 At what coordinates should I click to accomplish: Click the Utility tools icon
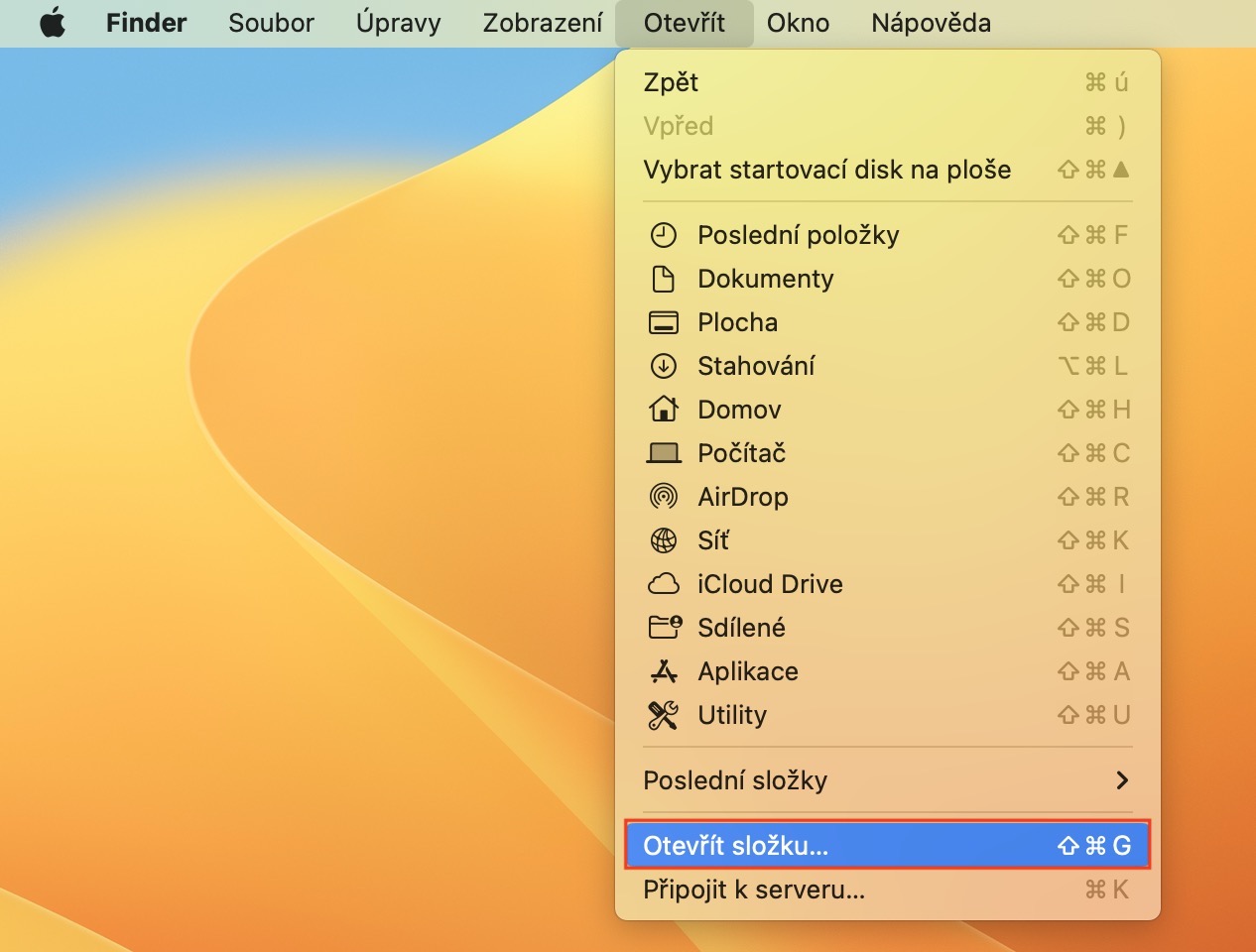[x=663, y=715]
